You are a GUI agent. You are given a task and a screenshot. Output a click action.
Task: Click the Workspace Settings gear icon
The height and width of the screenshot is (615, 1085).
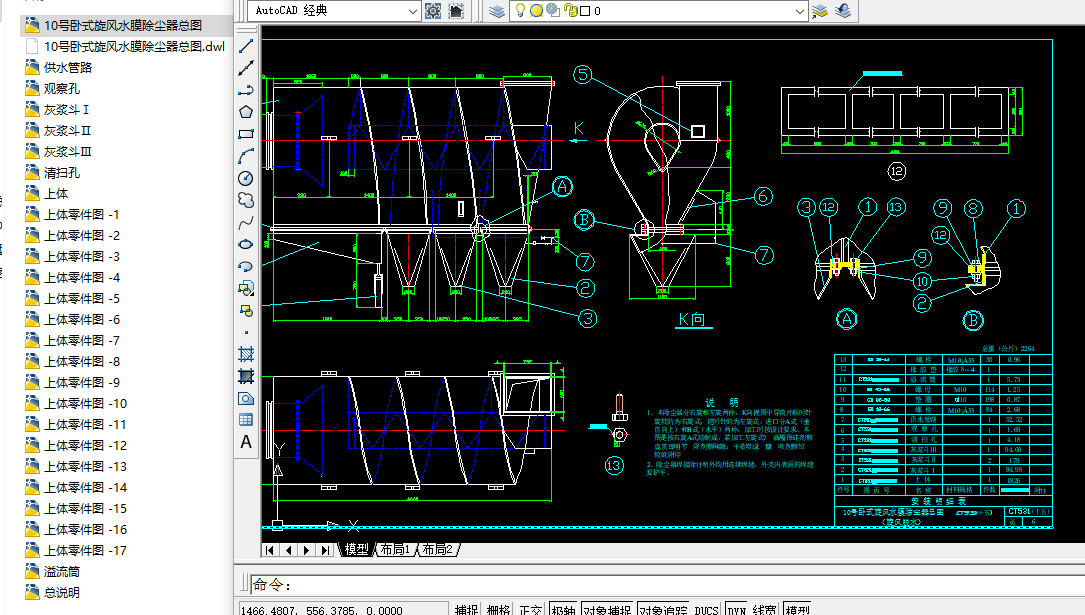click(x=433, y=11)
